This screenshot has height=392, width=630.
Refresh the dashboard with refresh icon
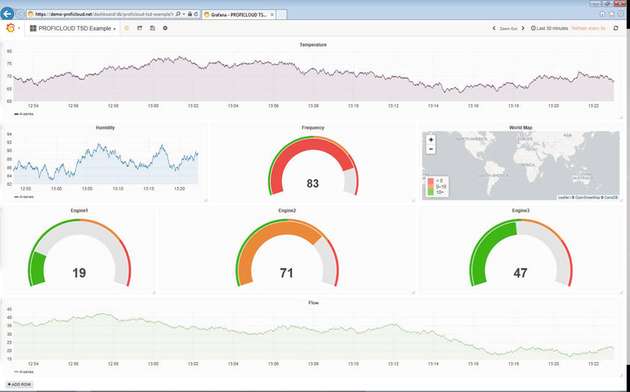tap(616, 29)
